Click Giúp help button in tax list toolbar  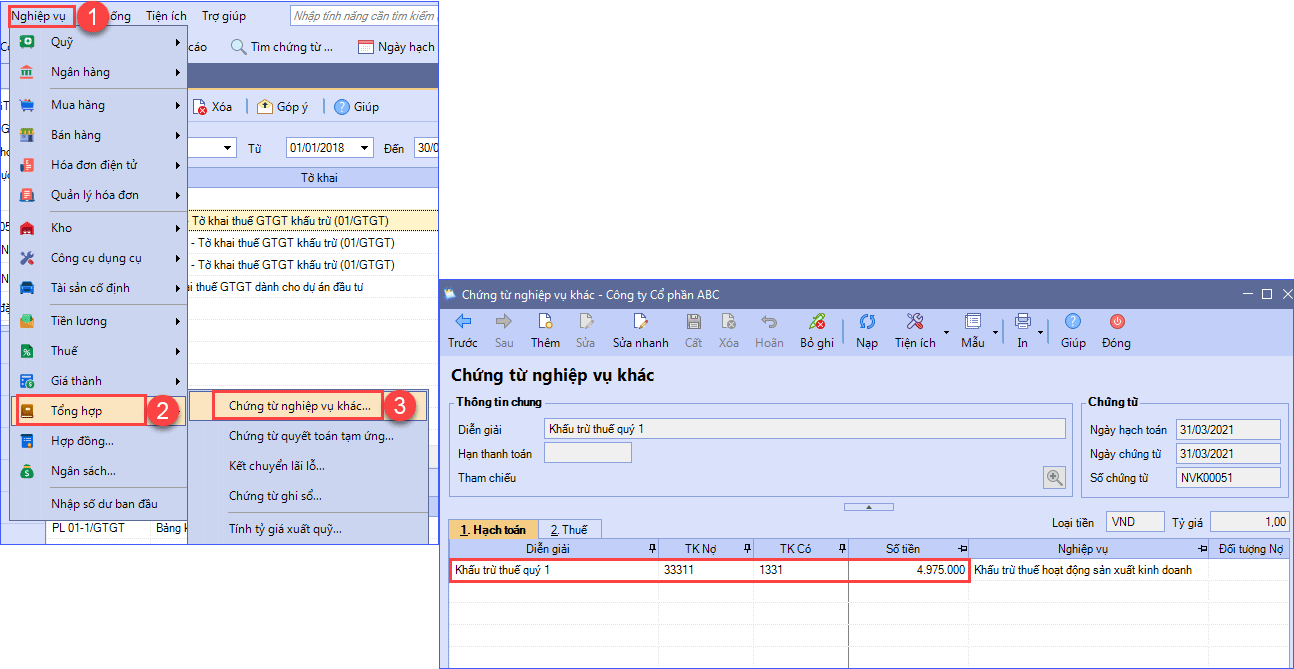[x=356, y=107]
